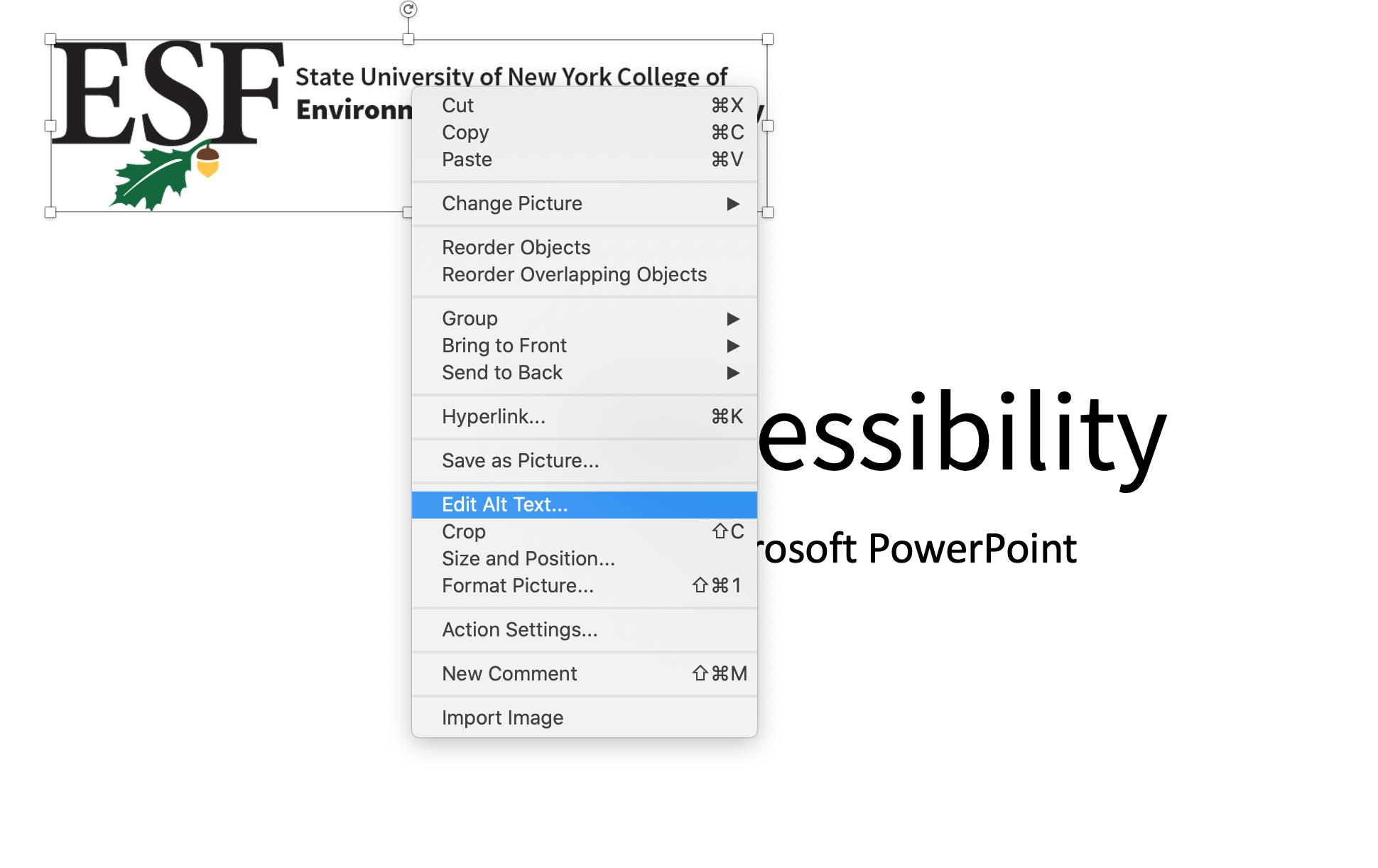The width and height of the screenshot is (1378, 868).
Task: Click the rotation handle above the logo
Action: click(x=408, y=9)
